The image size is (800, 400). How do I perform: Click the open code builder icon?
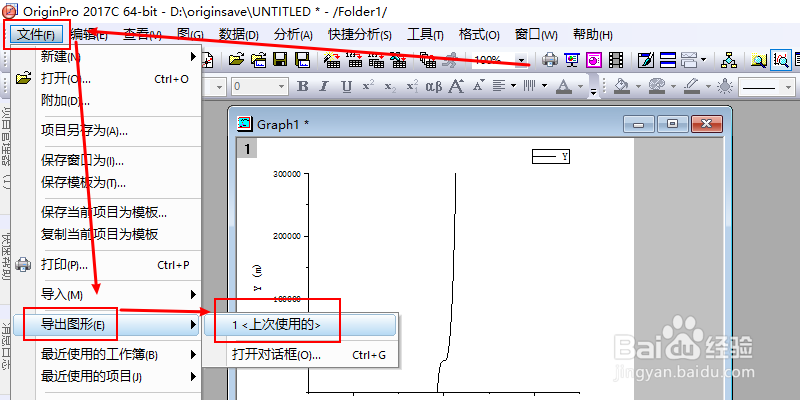[x=646, y=60]
